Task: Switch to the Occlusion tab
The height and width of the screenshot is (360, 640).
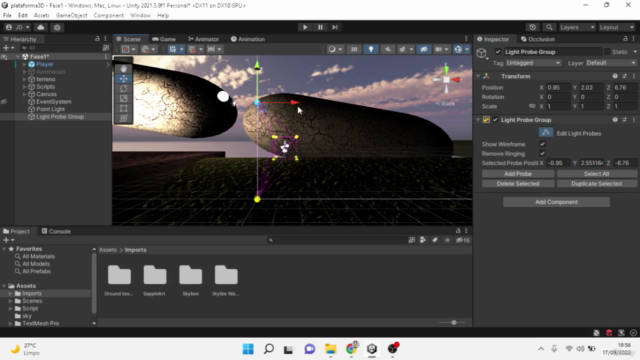Action: click(538, 39)
